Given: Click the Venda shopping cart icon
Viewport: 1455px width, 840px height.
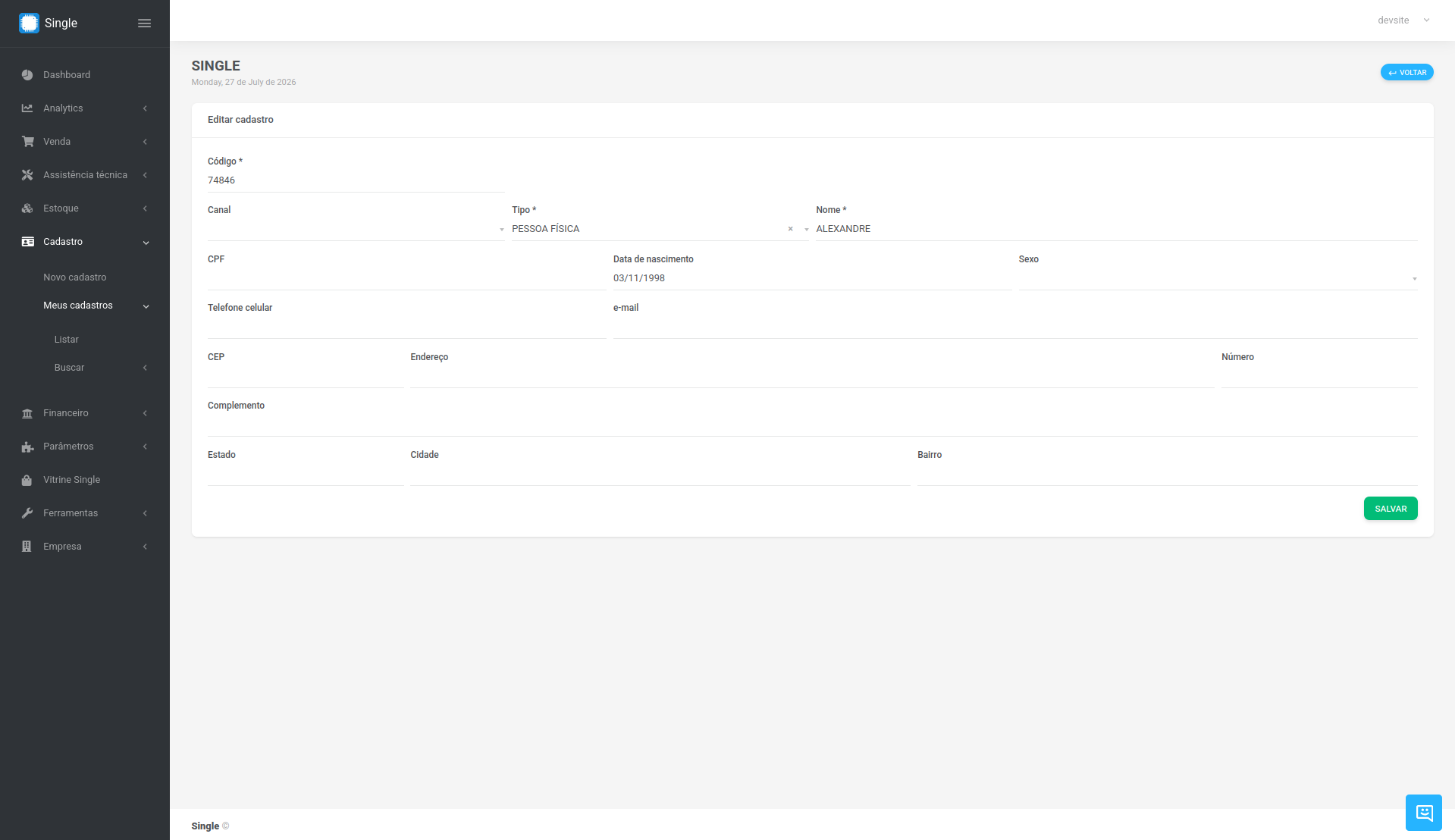Looking at the screenshot, I should tap(27, 142).
